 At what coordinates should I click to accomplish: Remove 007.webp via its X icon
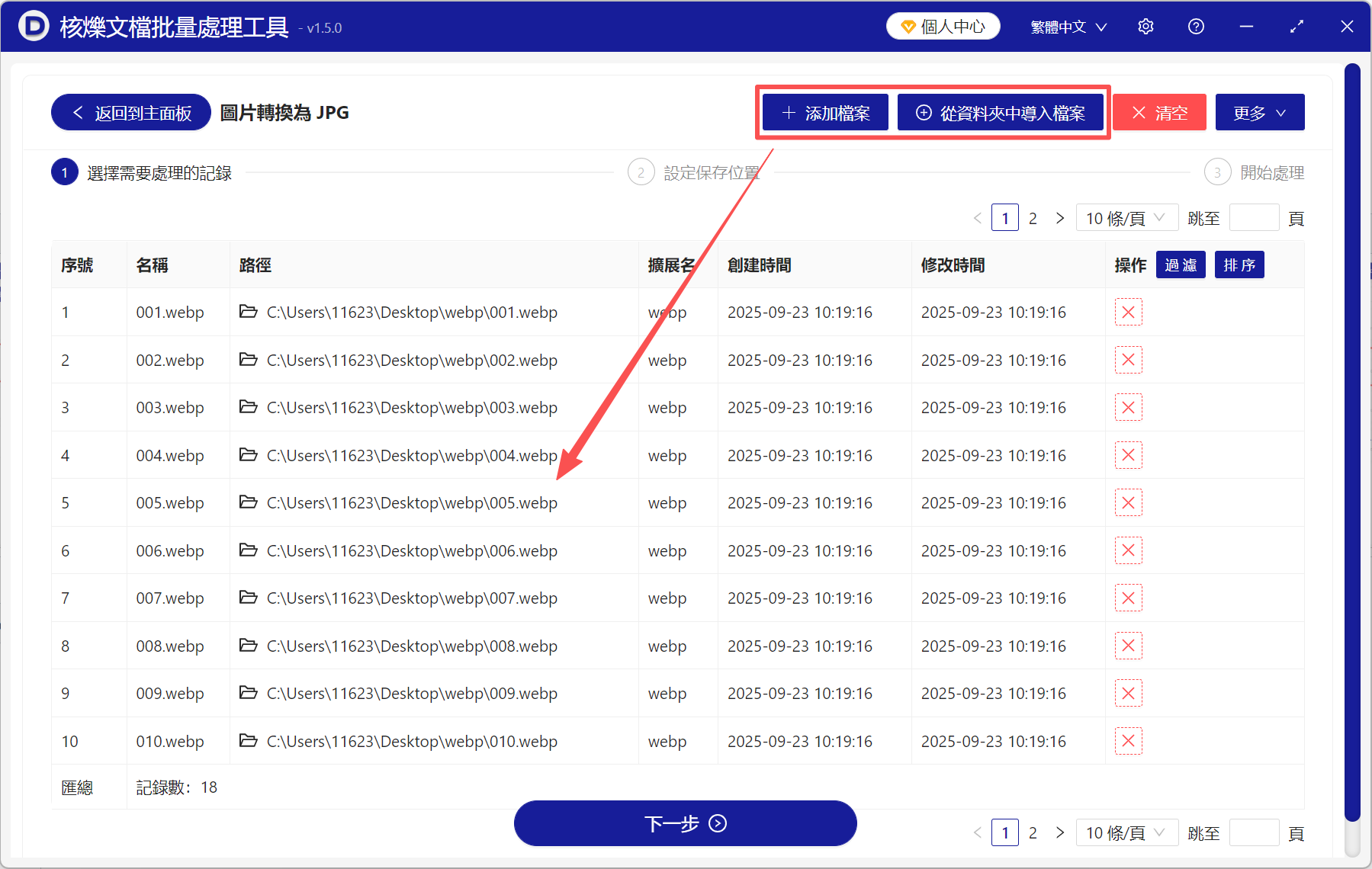click(x=1128, y=598)
